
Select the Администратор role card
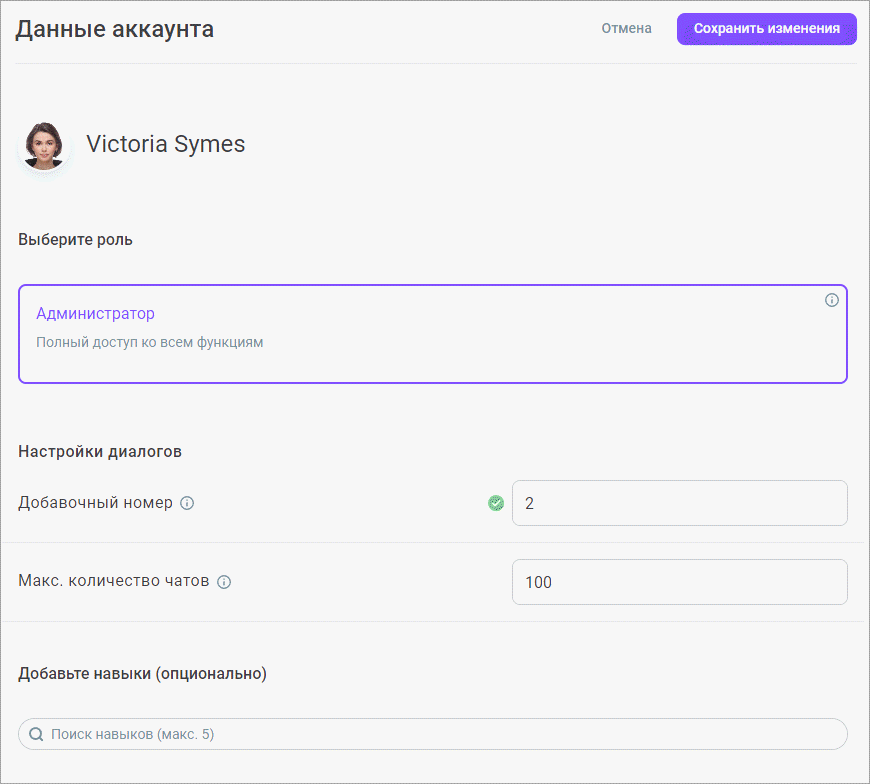coord(433,334)
